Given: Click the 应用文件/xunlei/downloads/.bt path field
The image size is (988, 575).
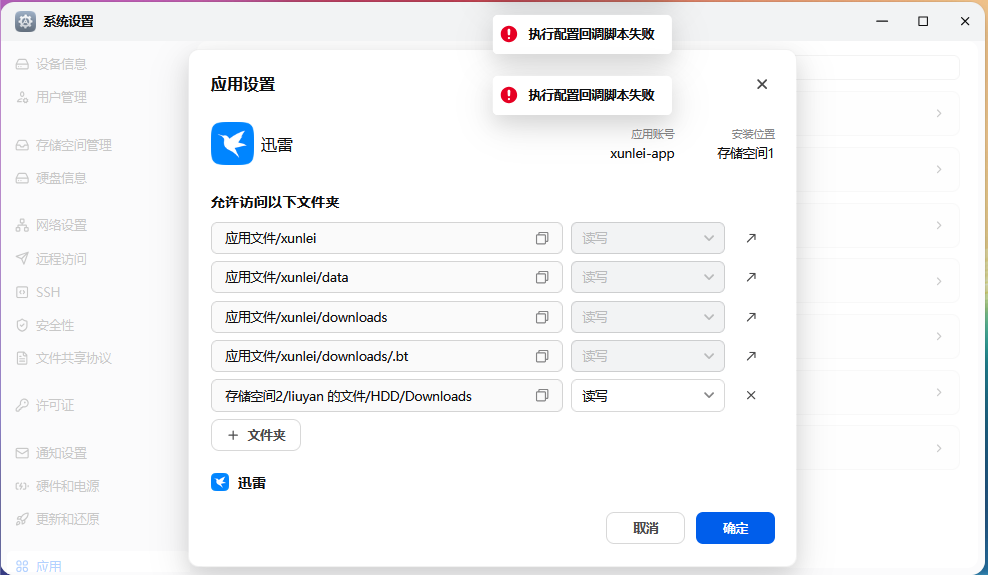Looking at the screenshot, I should (387, 356).
